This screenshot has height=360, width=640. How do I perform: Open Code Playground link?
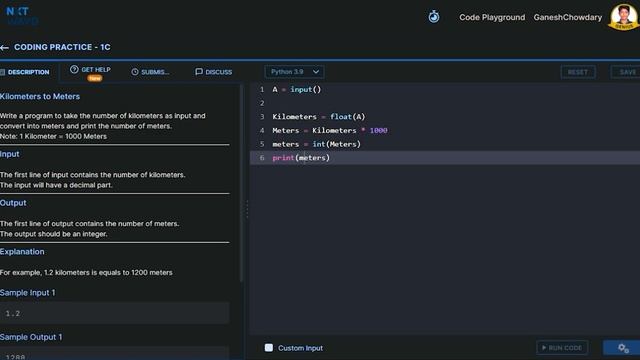[x=492, y=17]
